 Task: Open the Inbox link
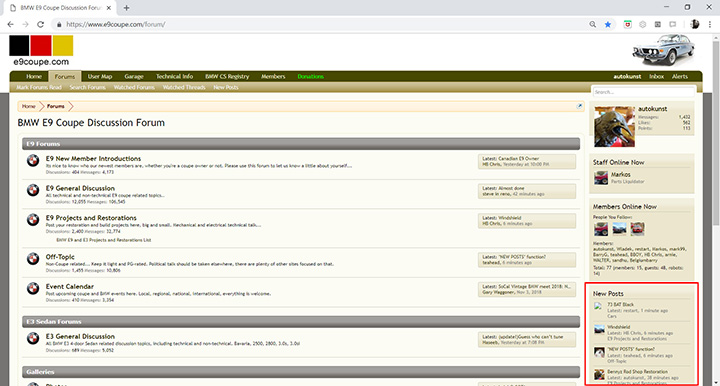[x=657, y=76]
